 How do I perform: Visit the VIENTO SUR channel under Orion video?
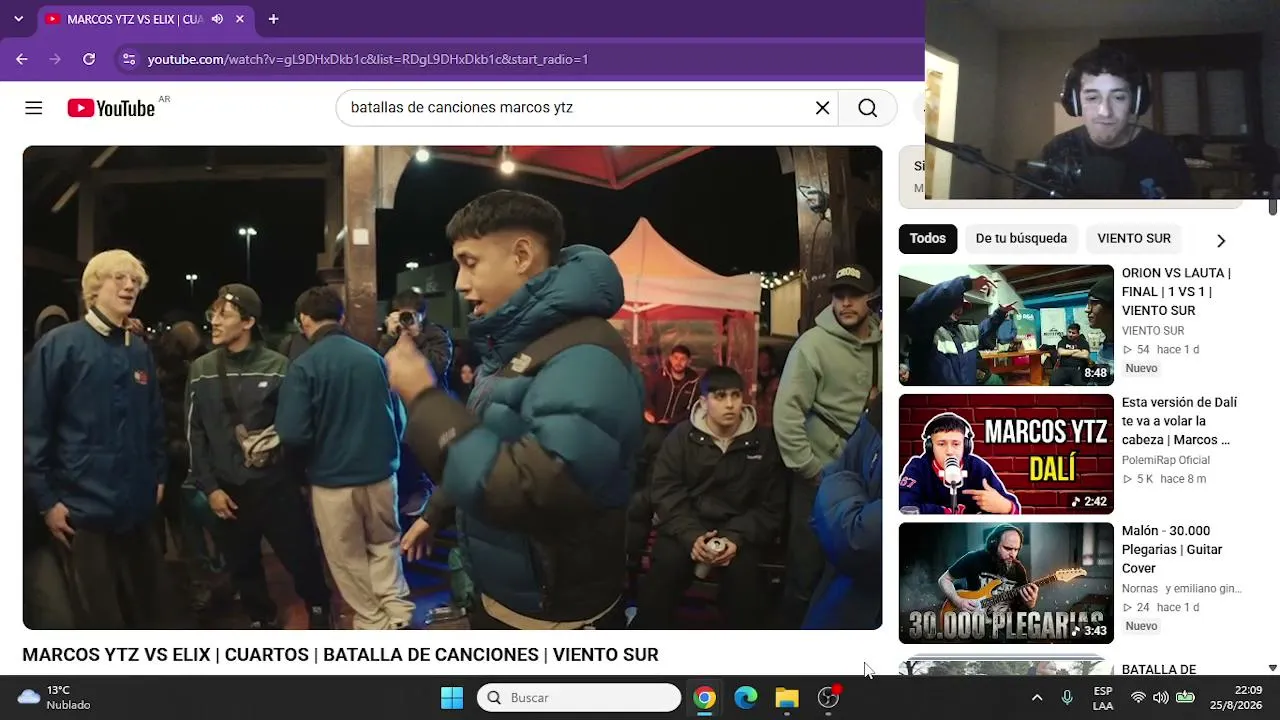click(1153, 331)
